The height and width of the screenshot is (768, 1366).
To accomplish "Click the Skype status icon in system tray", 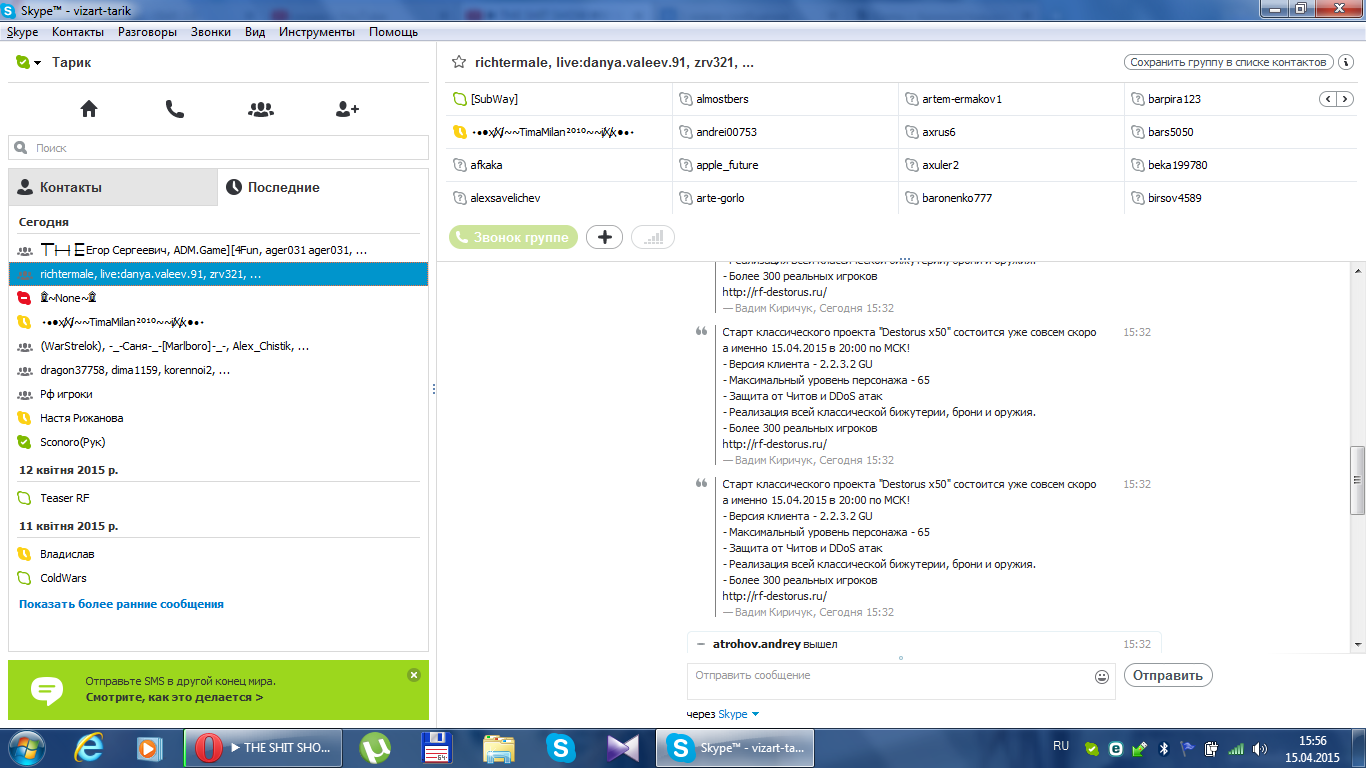I will point(1092,748).
